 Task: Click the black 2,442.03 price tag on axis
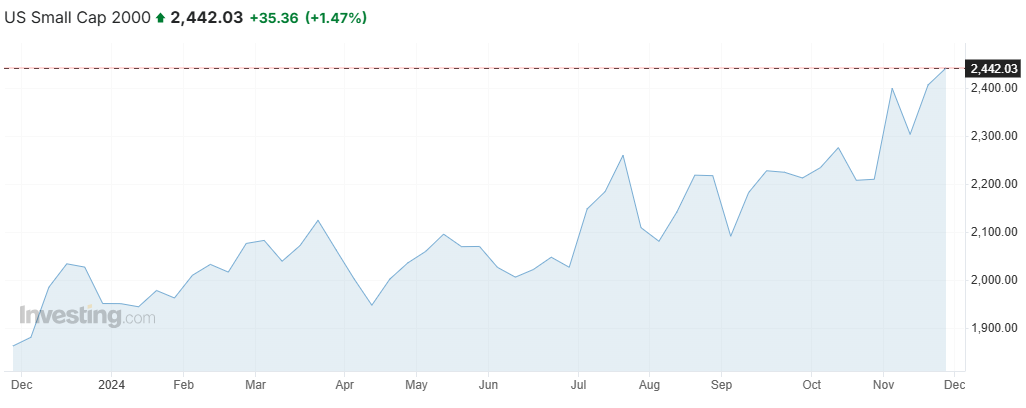point(993,68)
